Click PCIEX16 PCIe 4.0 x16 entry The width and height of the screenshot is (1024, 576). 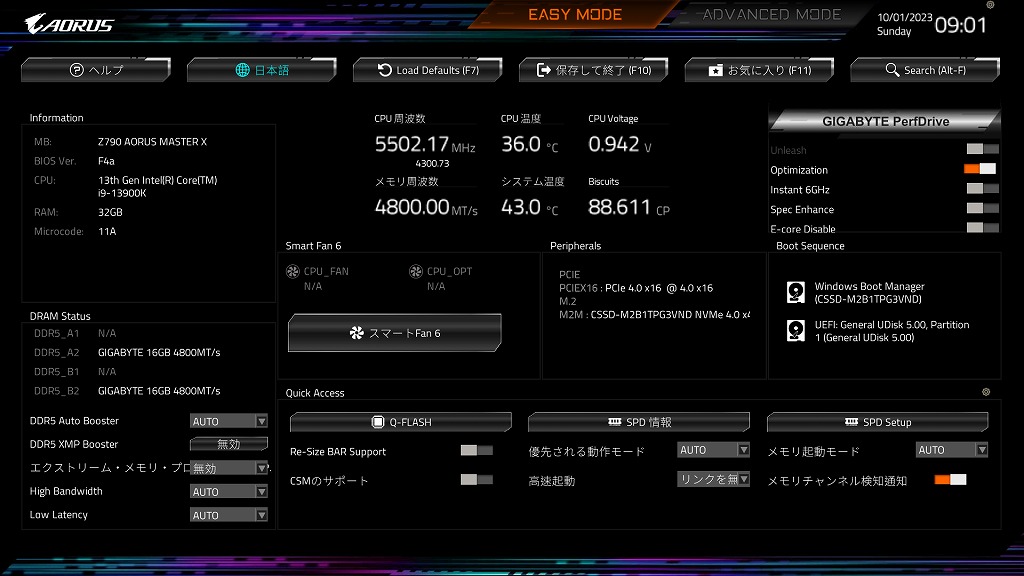click(636, 288)
